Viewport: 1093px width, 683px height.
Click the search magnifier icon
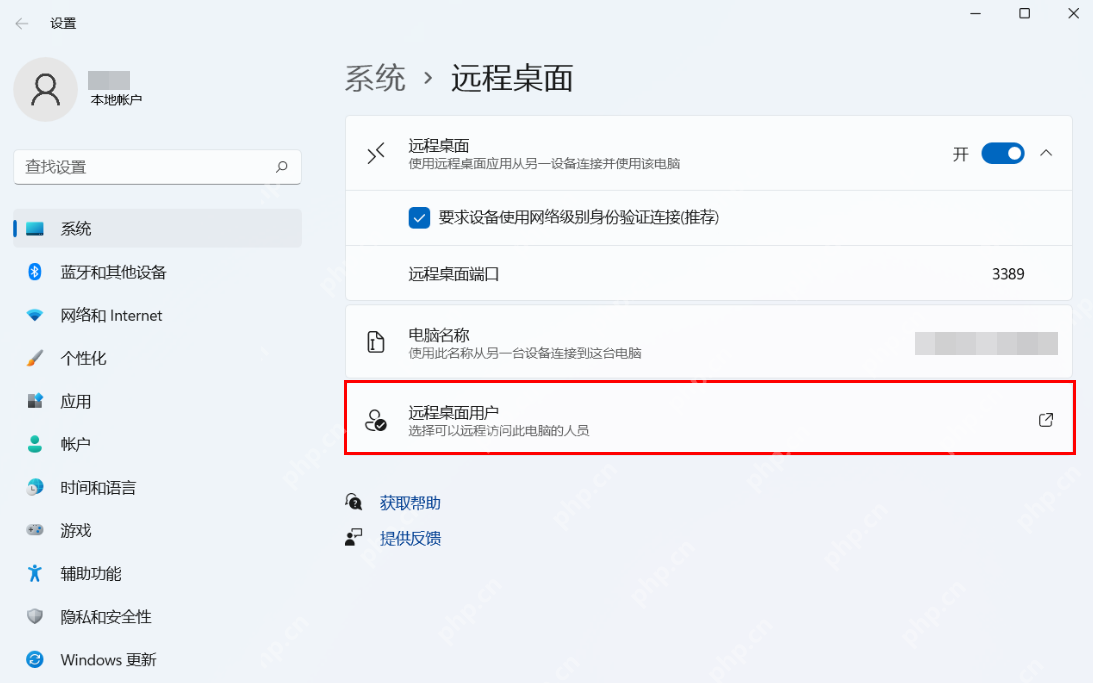pyautogui.click(x=282, y=167)
